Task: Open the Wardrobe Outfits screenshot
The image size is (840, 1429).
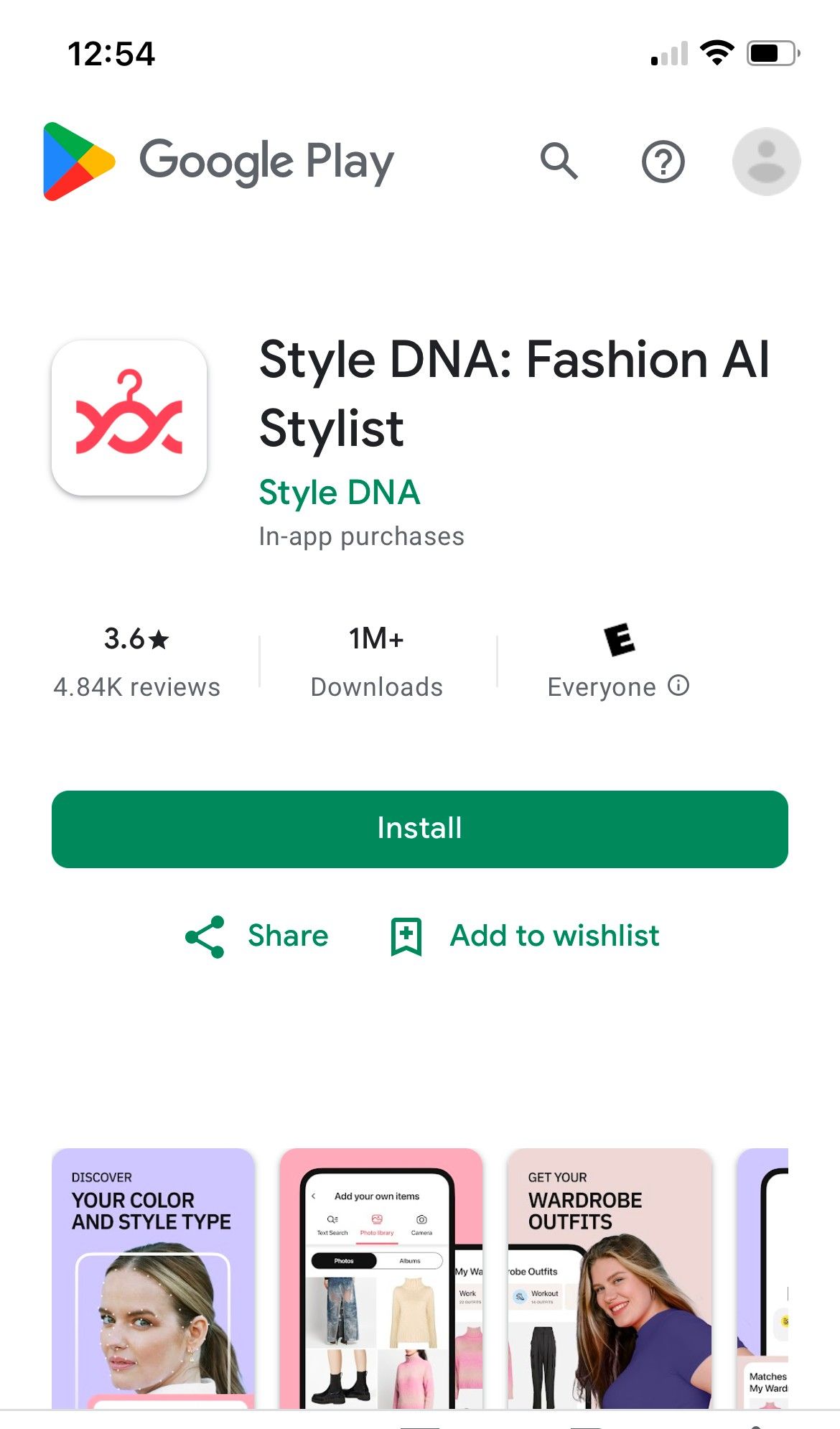Action: pyautogui.click(x=610, y=1278)
